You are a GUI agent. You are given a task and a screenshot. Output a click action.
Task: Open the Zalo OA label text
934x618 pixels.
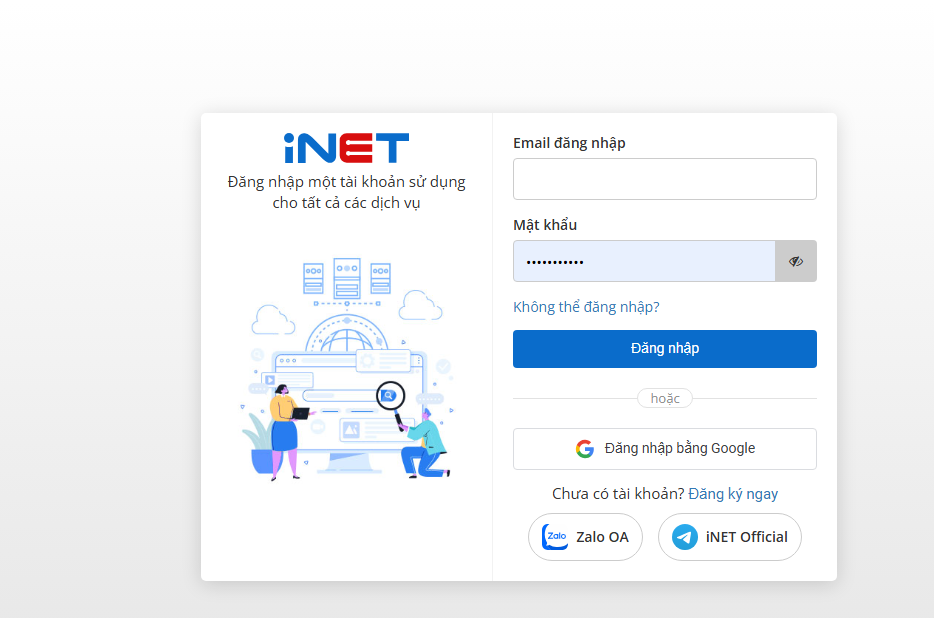pos(602,537)
